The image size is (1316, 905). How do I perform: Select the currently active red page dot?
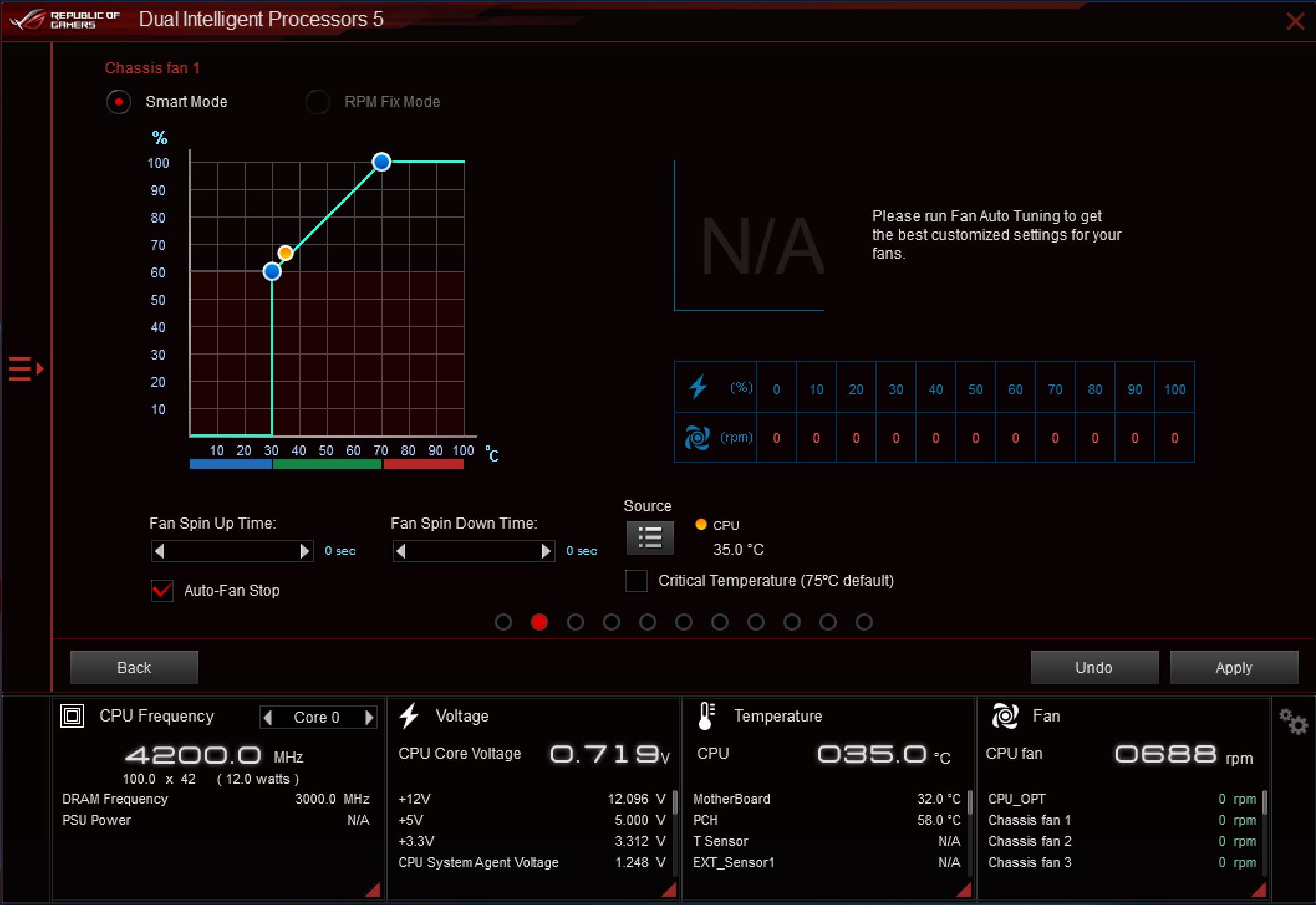(539, 622)
